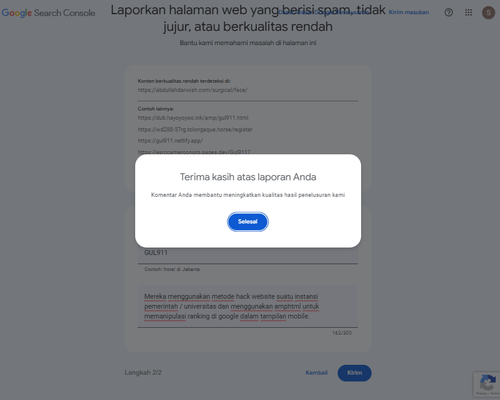The image size is (500, 400).
Task: Click the reCAPTCHA badge icon
Action: pos(487,384)
